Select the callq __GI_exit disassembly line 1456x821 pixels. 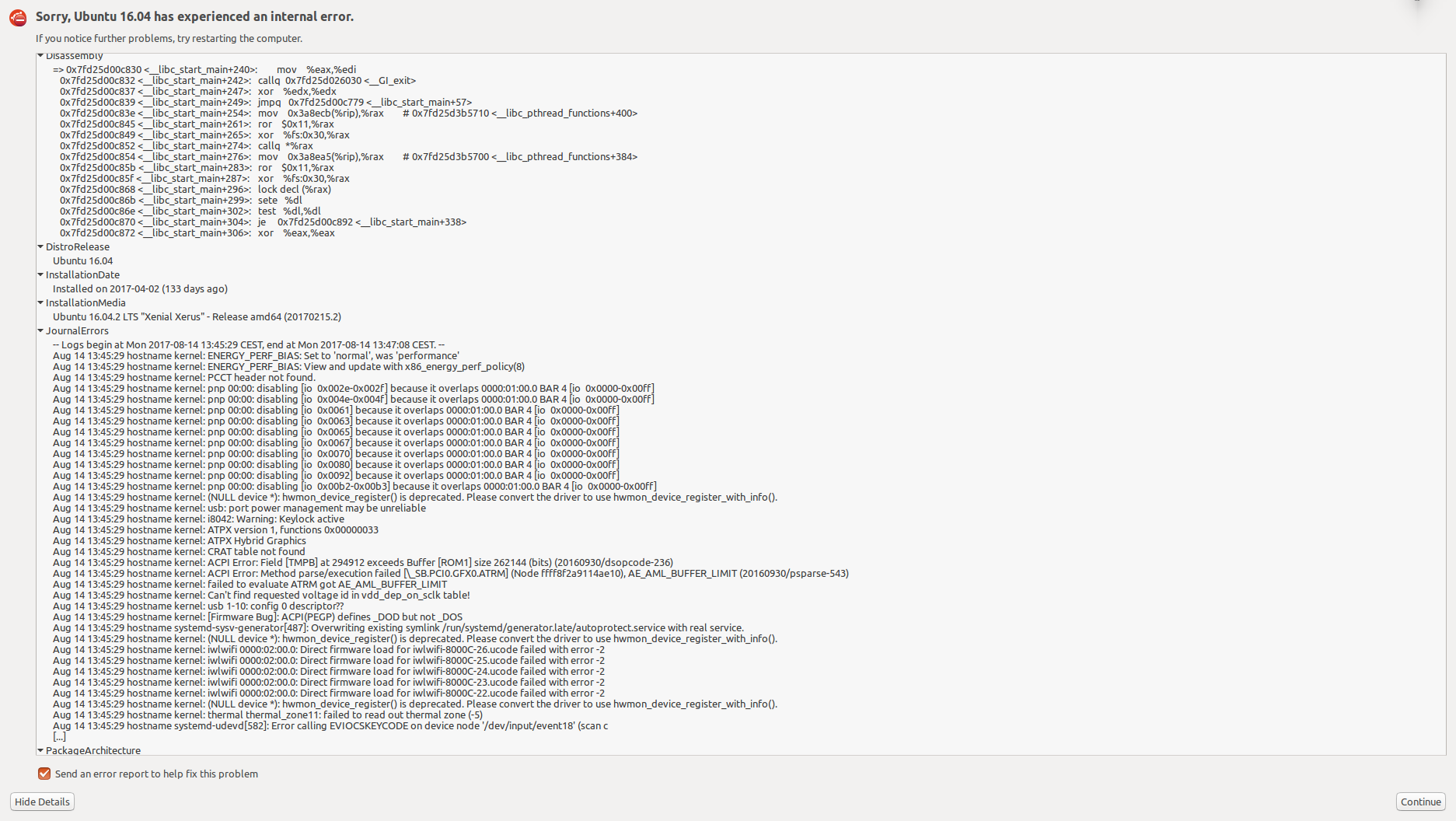click(238, 81)
